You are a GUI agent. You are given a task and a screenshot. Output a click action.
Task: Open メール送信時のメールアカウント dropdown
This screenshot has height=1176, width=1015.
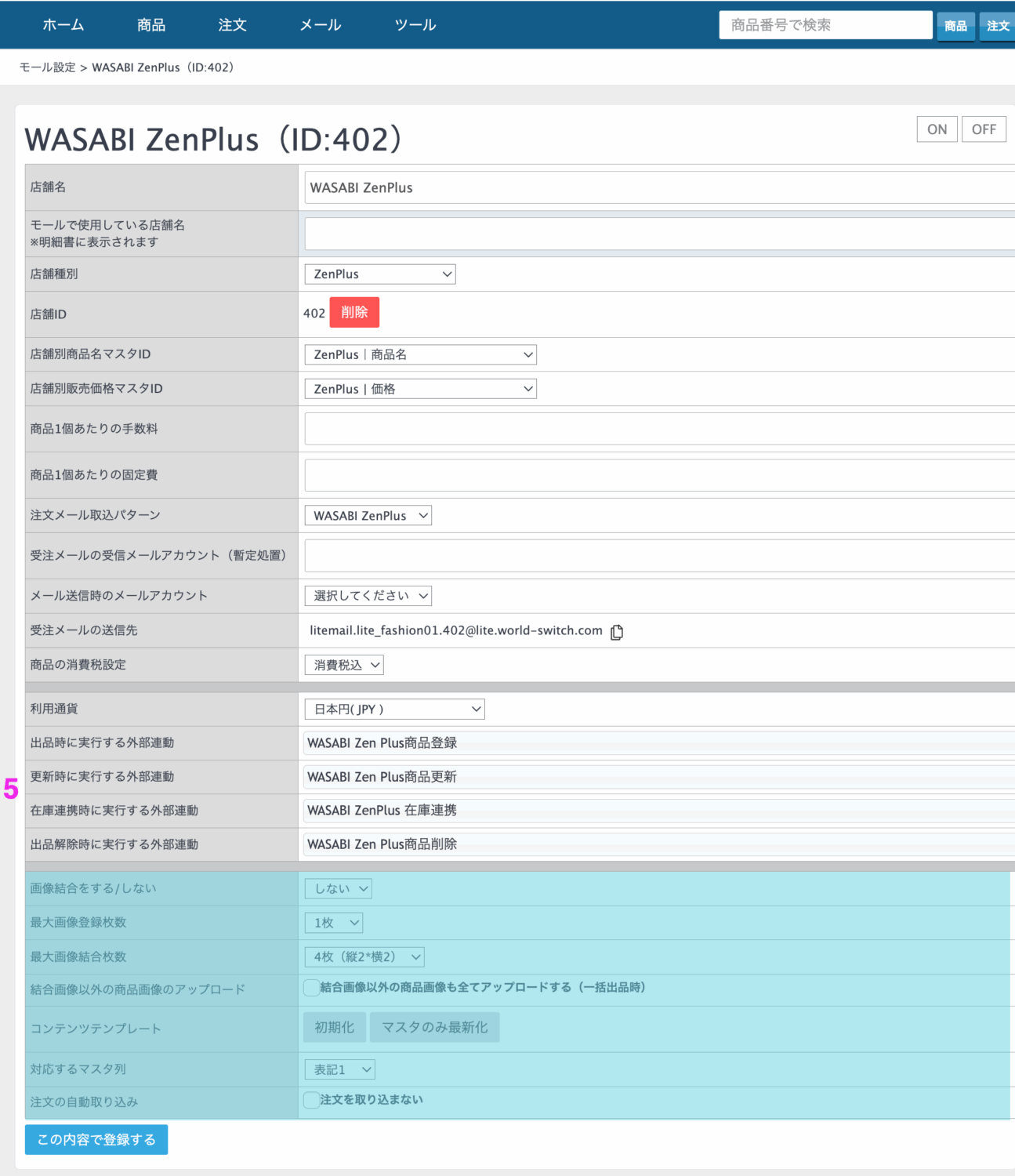(368, 596)
